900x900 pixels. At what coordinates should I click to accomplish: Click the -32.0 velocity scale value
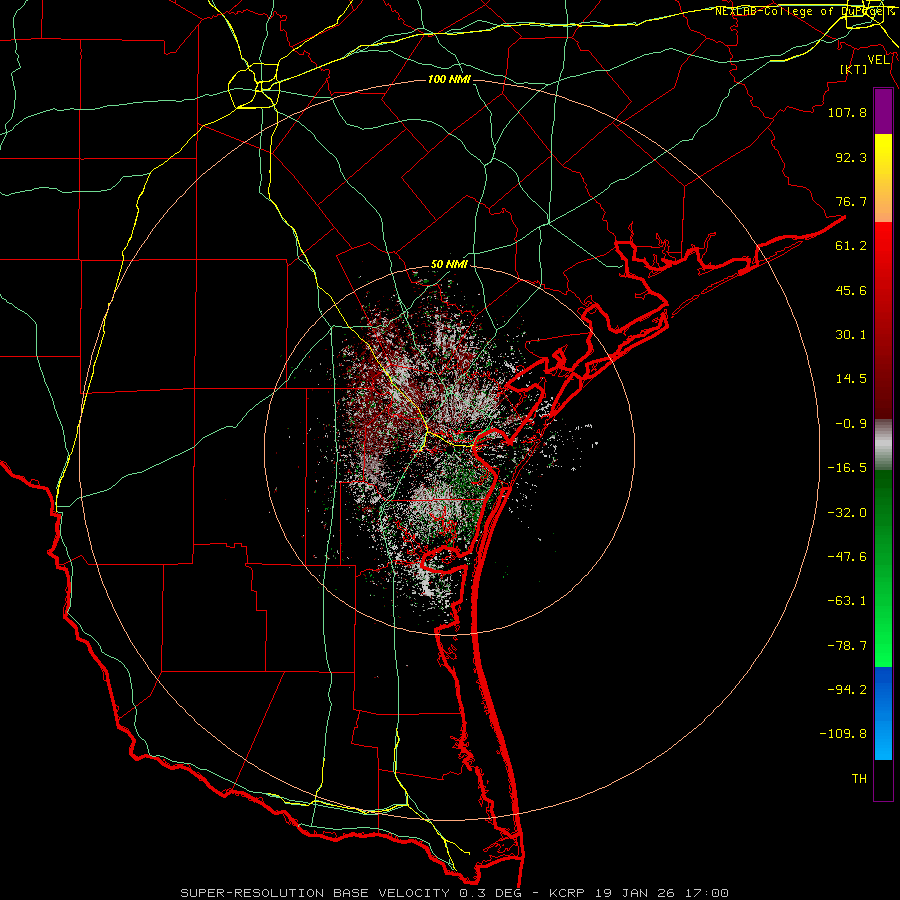[847, 513]
